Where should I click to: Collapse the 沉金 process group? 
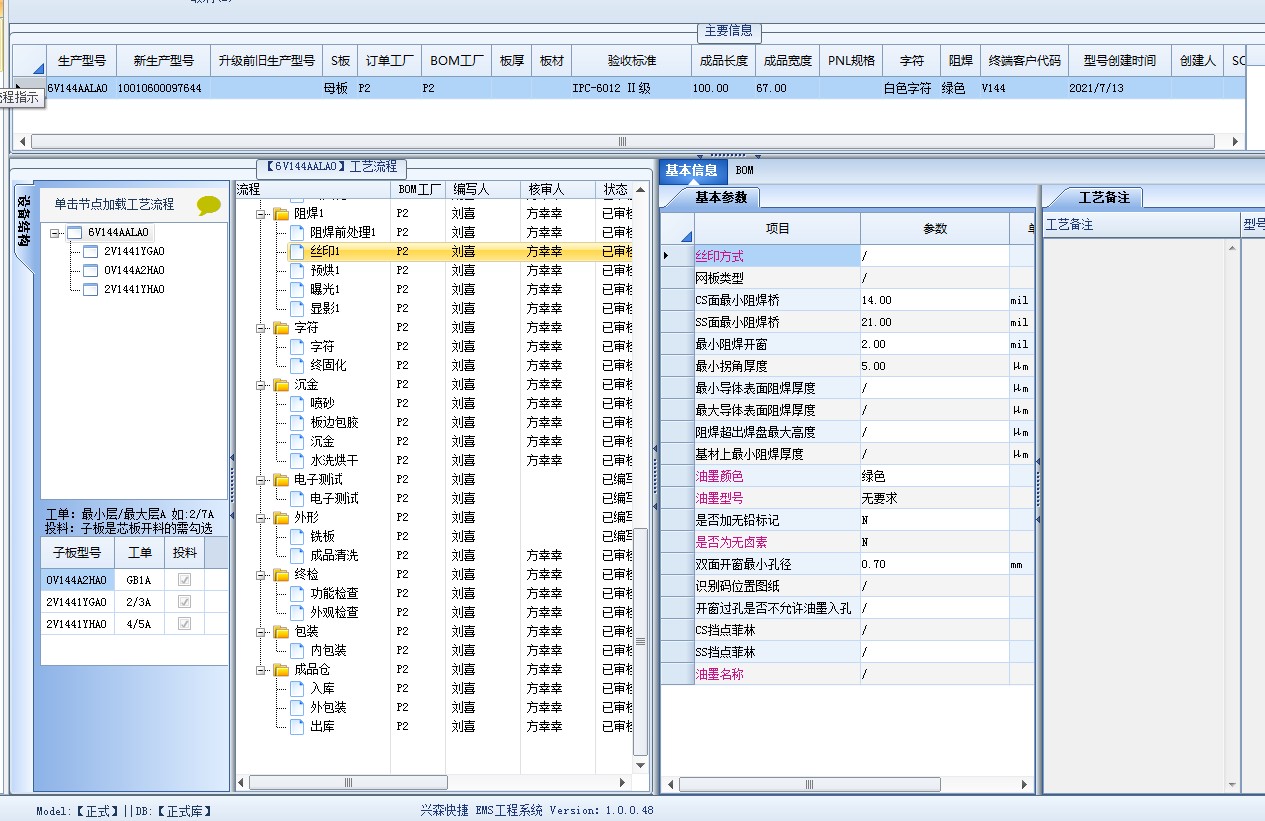262,385
